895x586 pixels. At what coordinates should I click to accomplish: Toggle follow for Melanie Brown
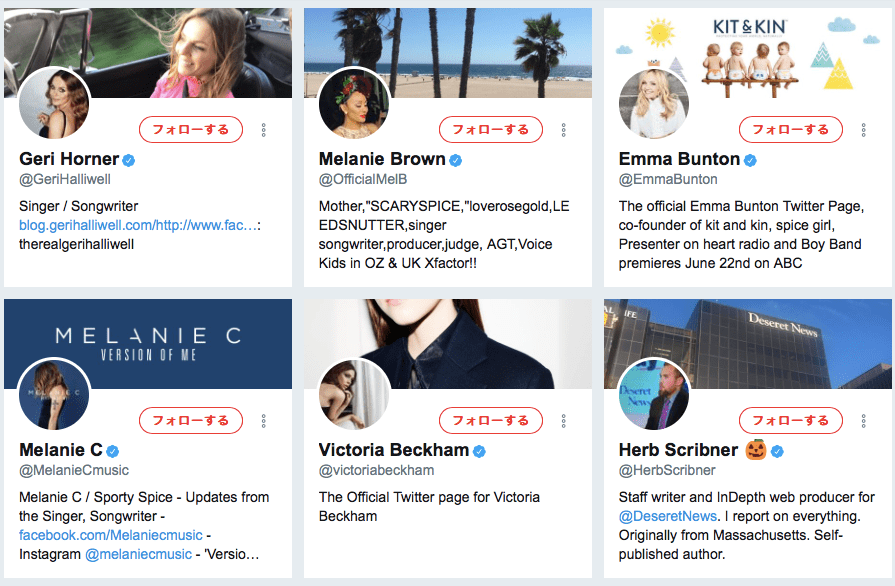click(491, 129)
